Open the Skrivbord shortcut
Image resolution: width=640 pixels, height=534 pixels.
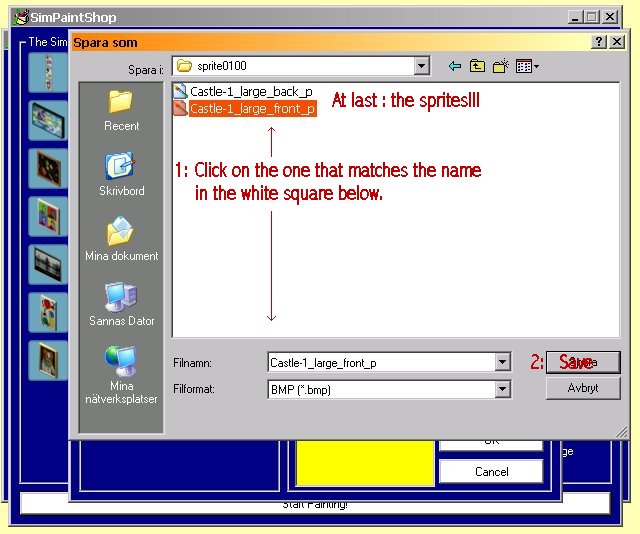[121, 174]
